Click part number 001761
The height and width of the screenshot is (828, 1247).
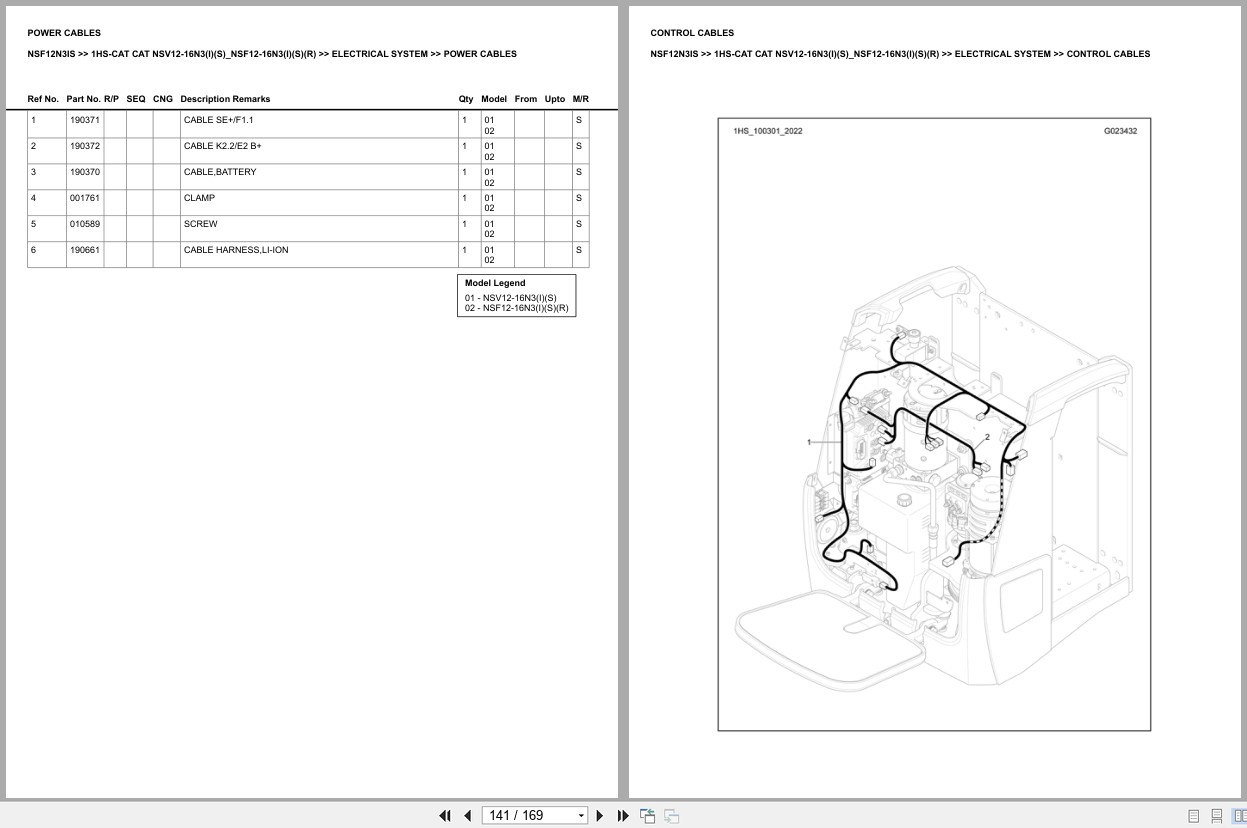tap(85, 198)
